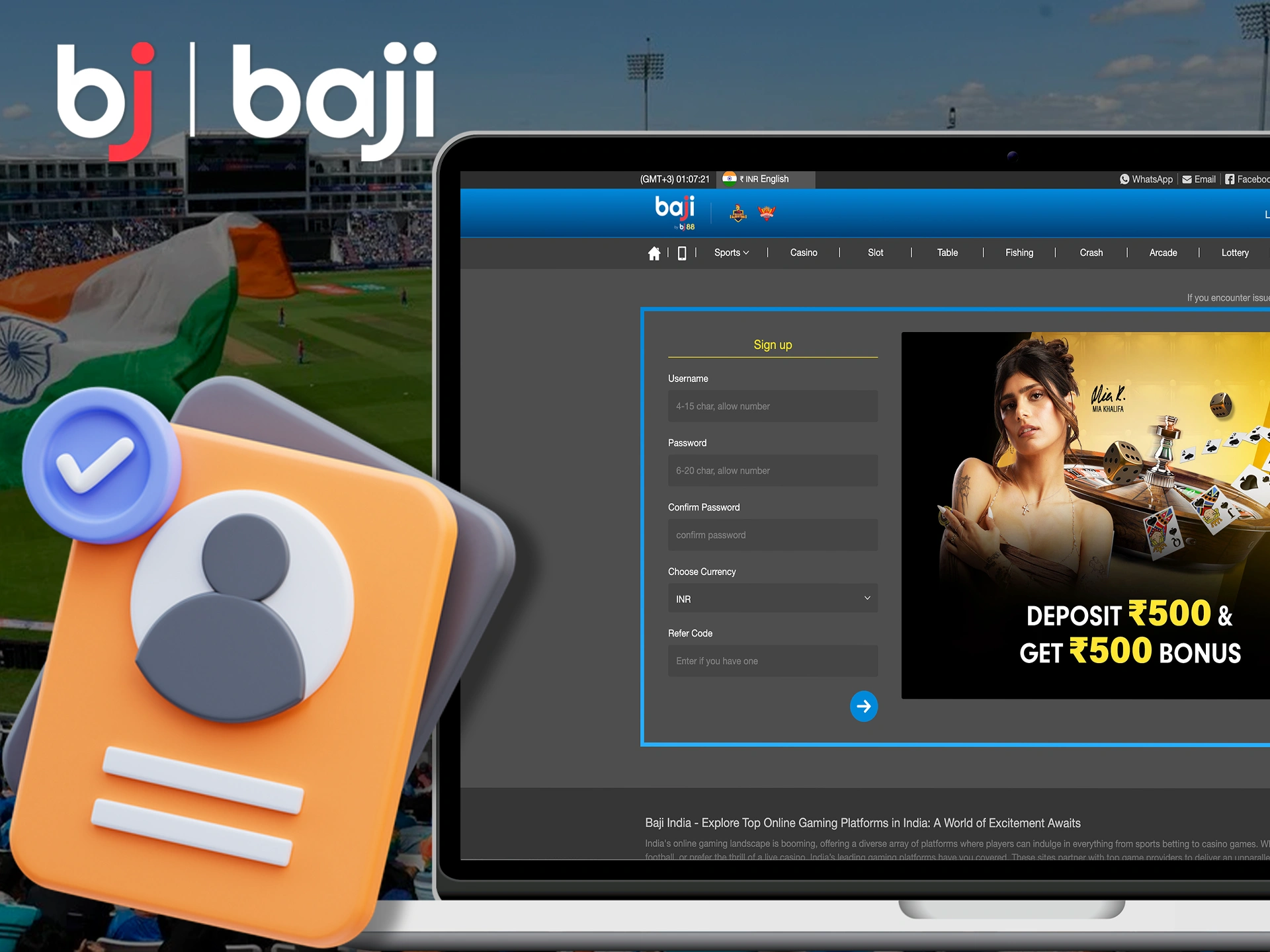Click Slot navigation menu item
Viewport: 1270px width, 952px height.
click(x=882, y=253)
